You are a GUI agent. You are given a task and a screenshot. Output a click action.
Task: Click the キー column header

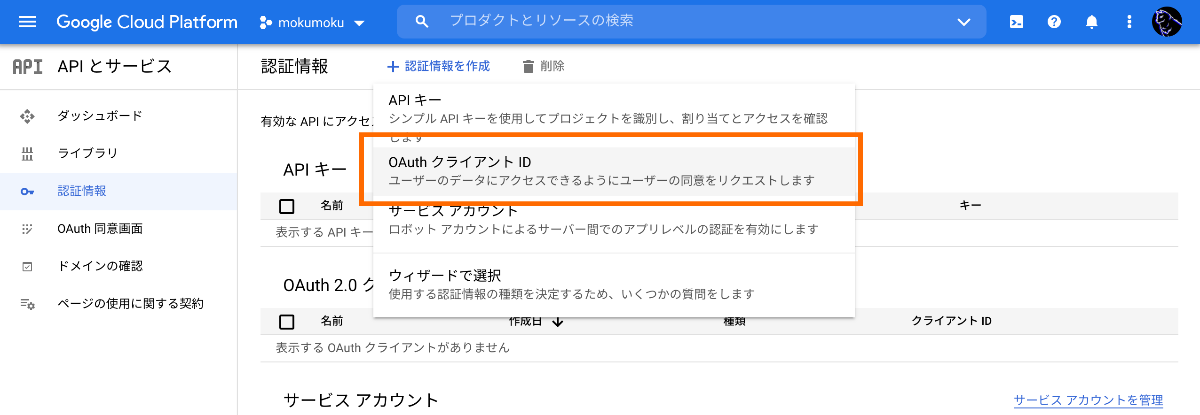(x=970, y=205)
